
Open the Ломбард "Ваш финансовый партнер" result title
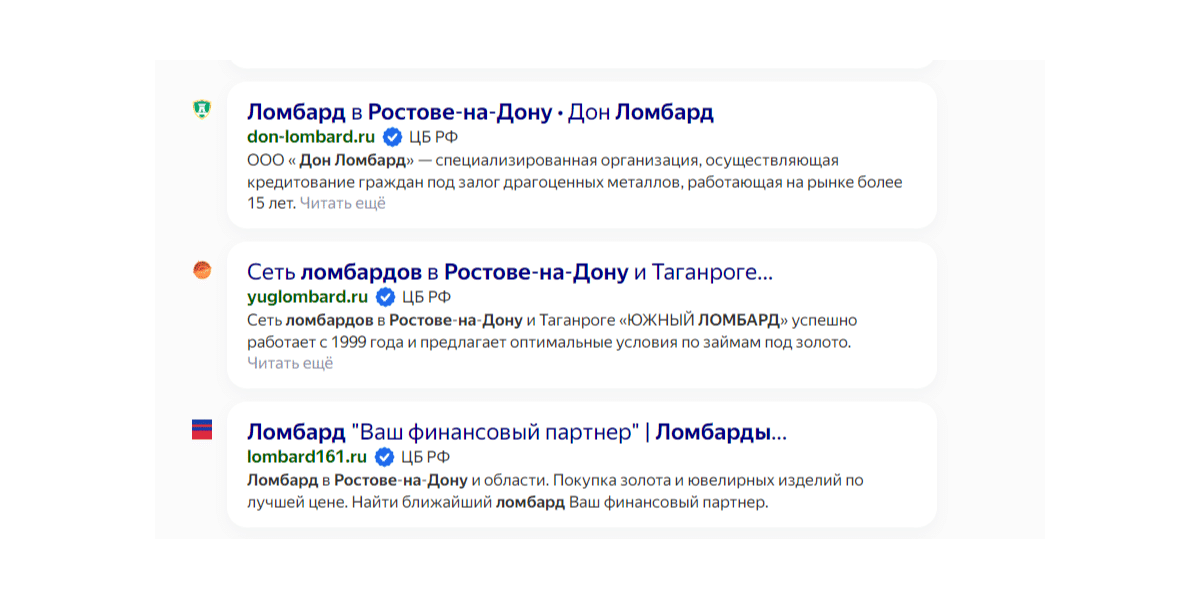coord(516,432)
